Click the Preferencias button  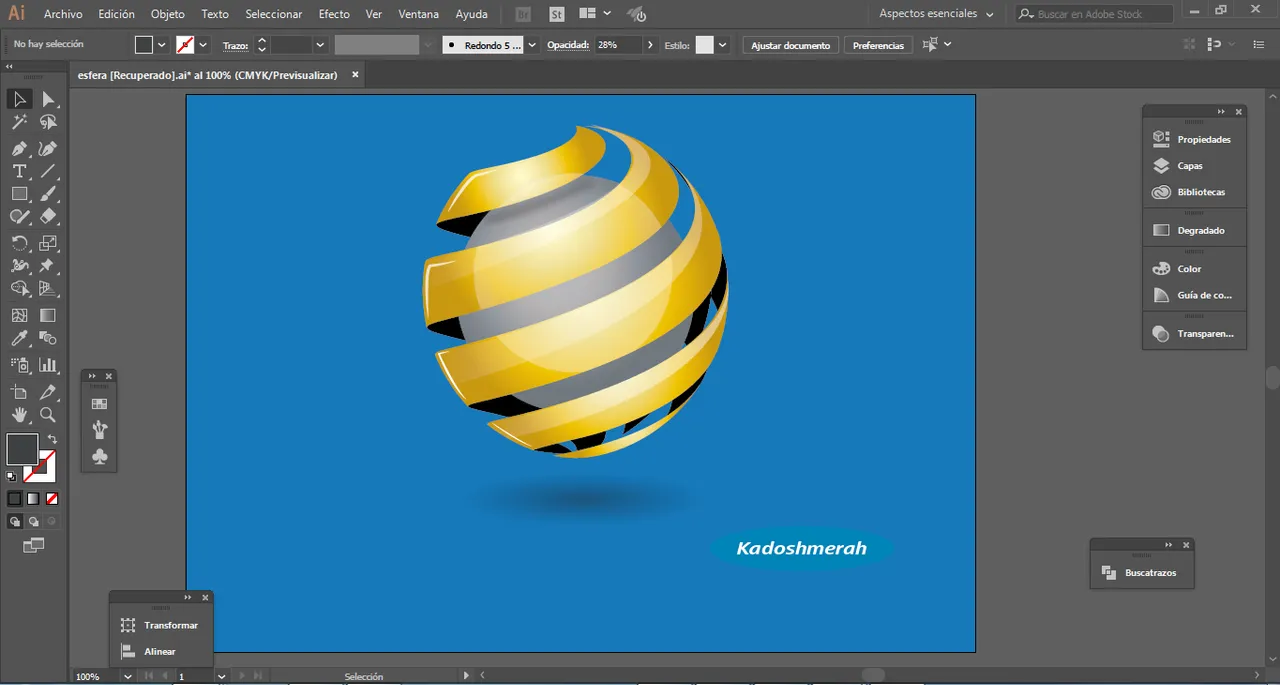pos(878,45)
